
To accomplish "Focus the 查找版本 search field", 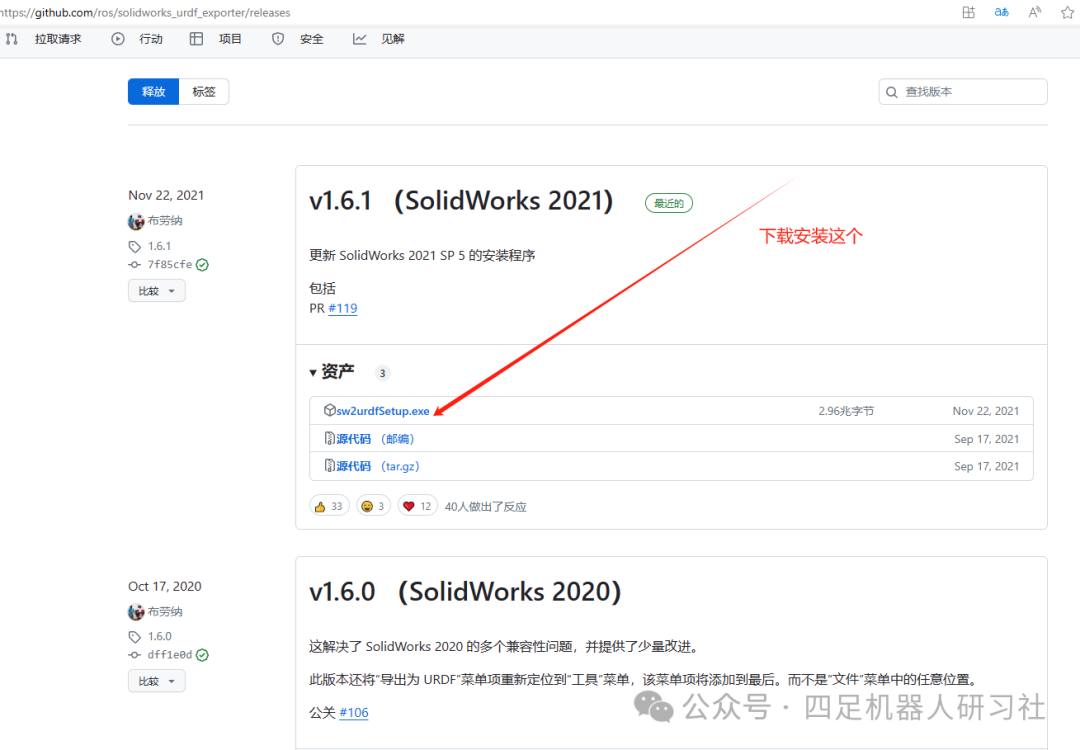I will coord(963,92).
